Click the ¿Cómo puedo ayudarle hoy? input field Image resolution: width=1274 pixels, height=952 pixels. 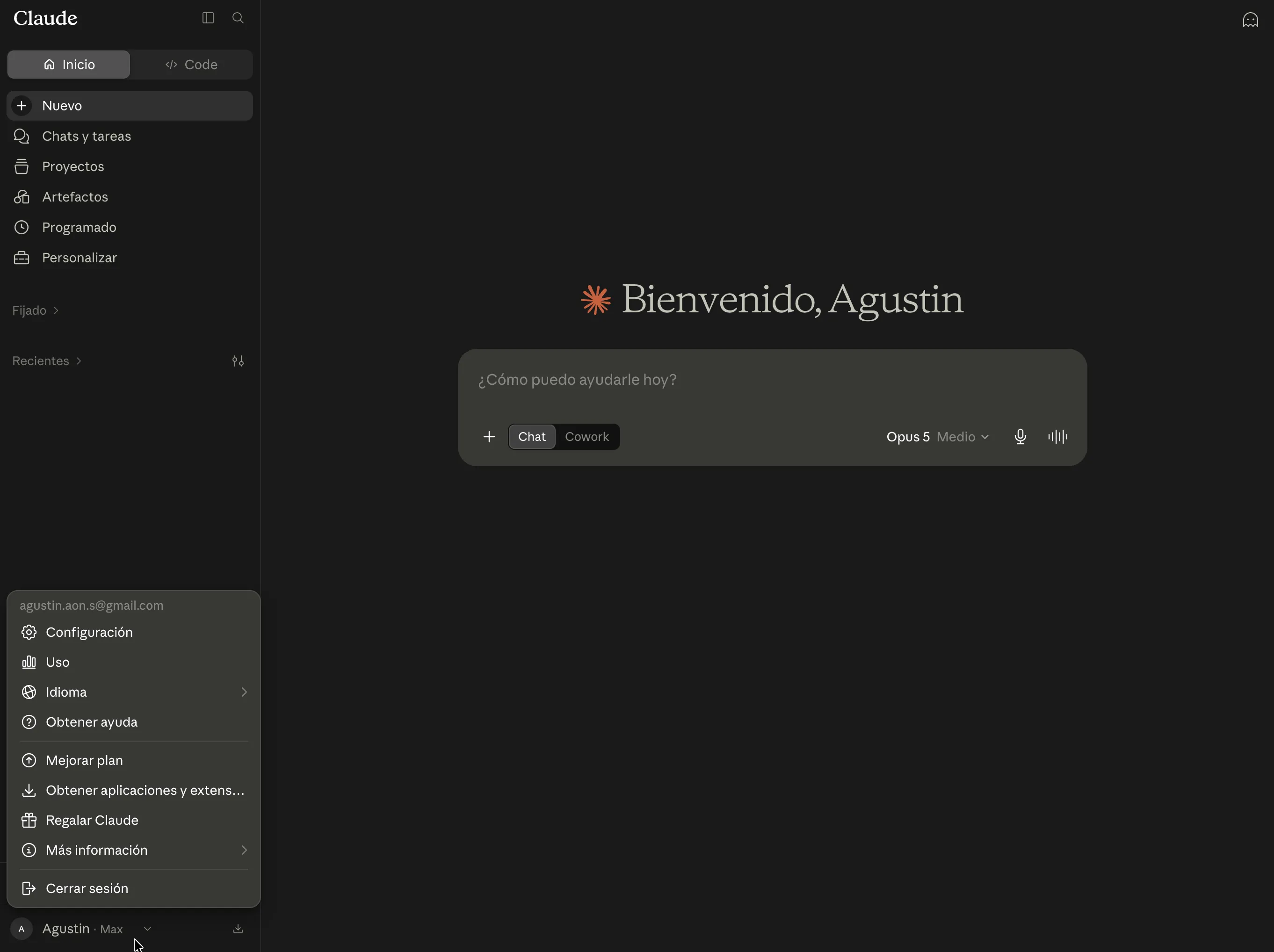tap(772, 380)
